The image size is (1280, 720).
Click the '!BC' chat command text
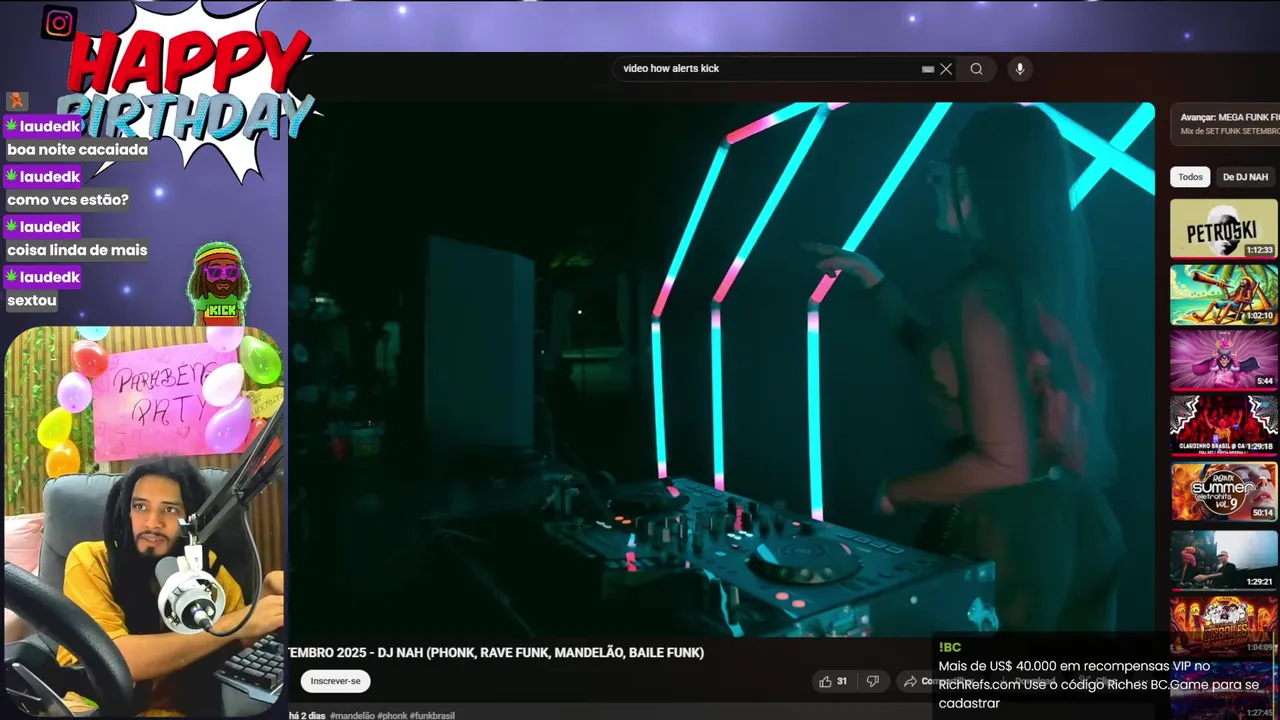[x=949, y=647]
